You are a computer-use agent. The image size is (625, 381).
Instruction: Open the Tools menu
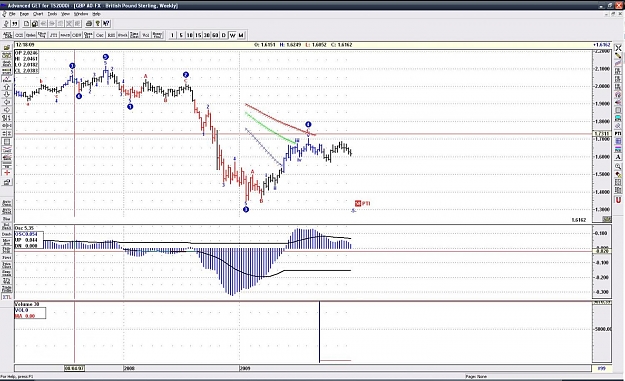(x=52, y=14)
